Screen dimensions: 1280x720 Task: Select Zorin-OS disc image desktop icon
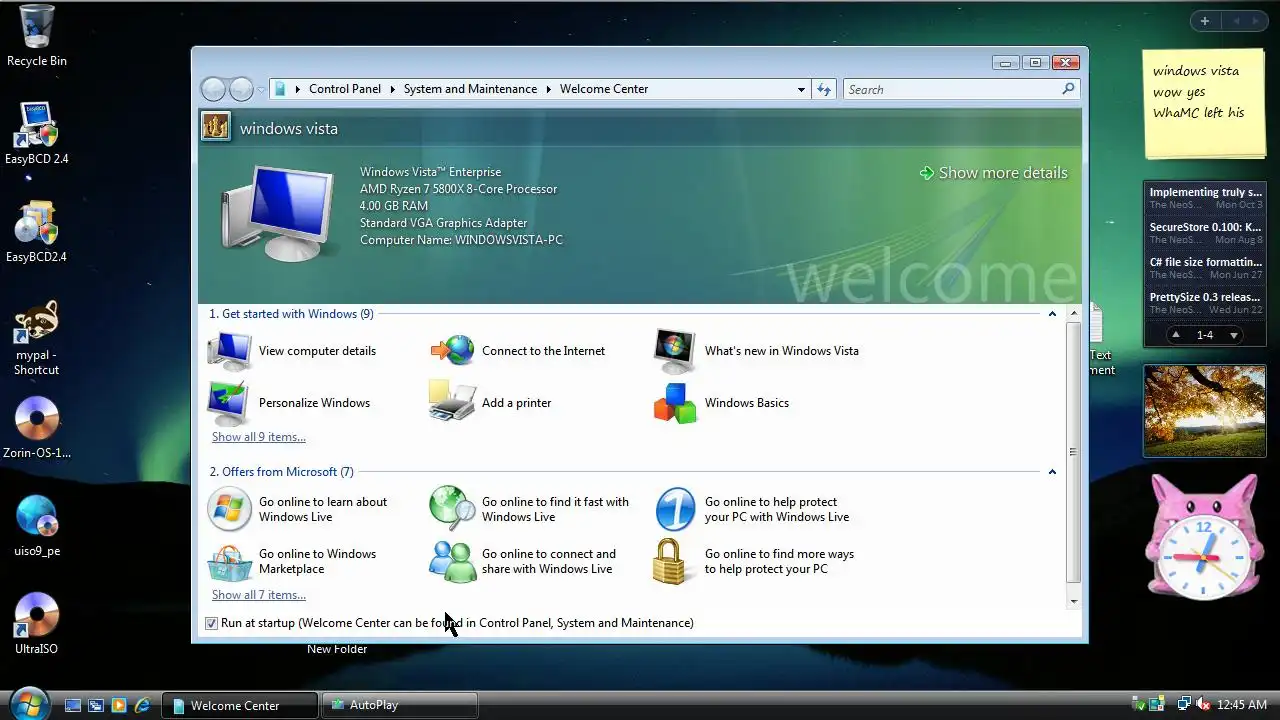(37, 427)
